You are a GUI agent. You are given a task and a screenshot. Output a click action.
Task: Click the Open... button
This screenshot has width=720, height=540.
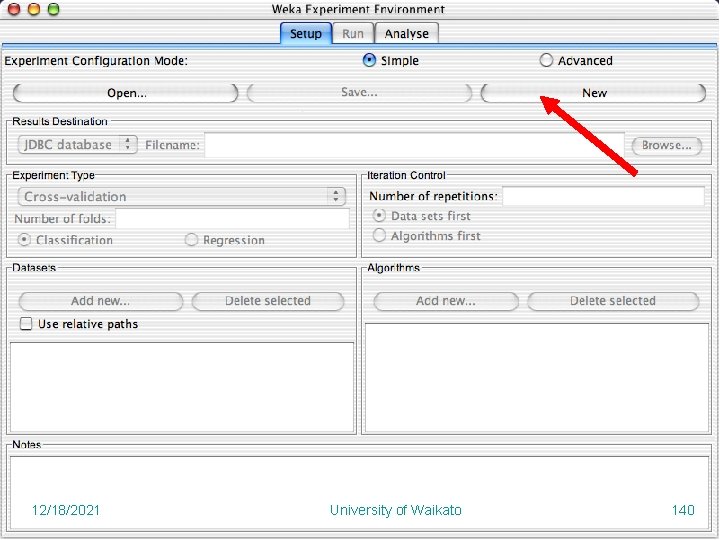click(126, 93)
